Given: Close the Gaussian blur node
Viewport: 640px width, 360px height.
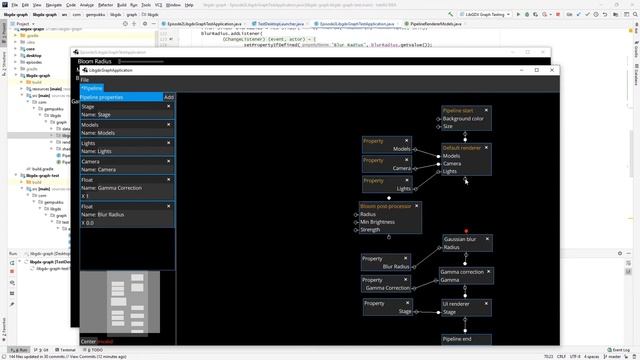Looking at the screenshot, I should [x=487, y=239].
